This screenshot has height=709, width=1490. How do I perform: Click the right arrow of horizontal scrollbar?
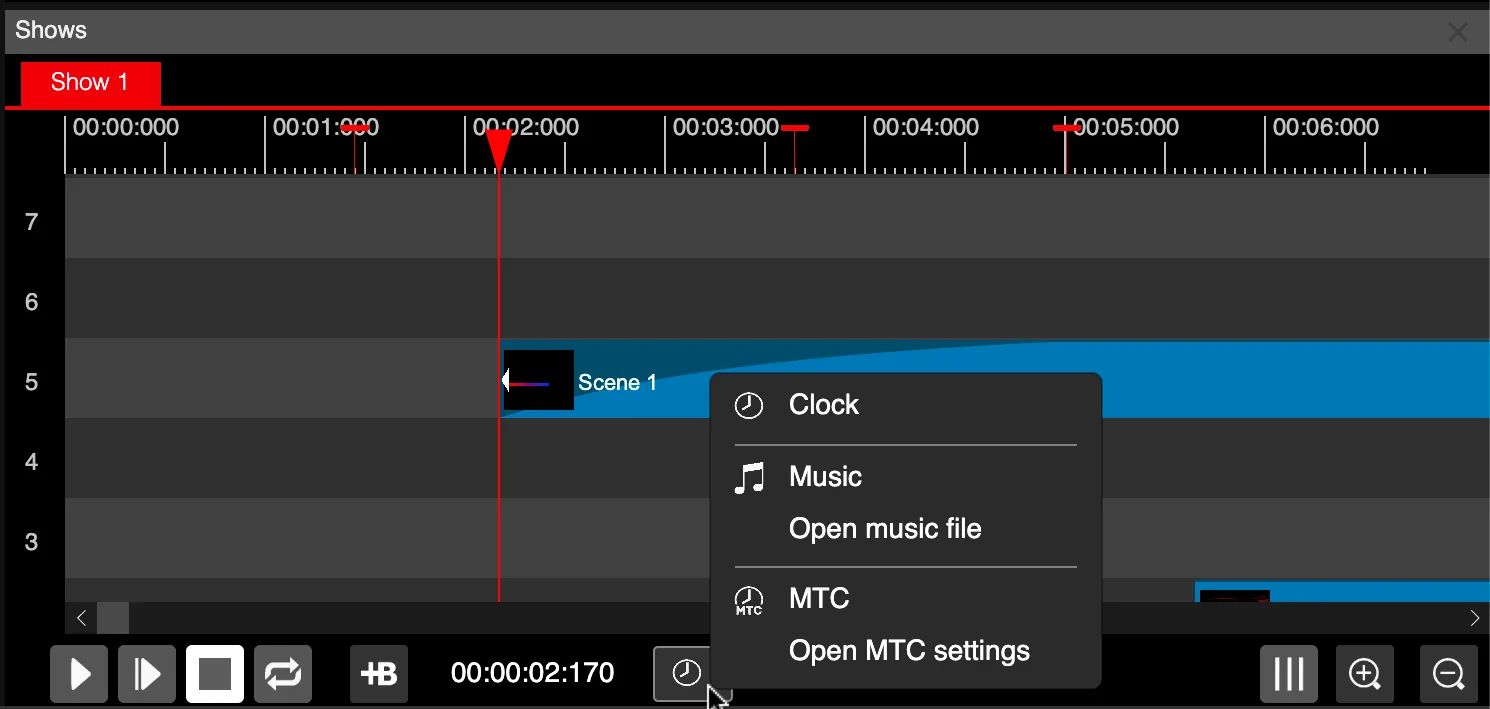click(1475, 618)
